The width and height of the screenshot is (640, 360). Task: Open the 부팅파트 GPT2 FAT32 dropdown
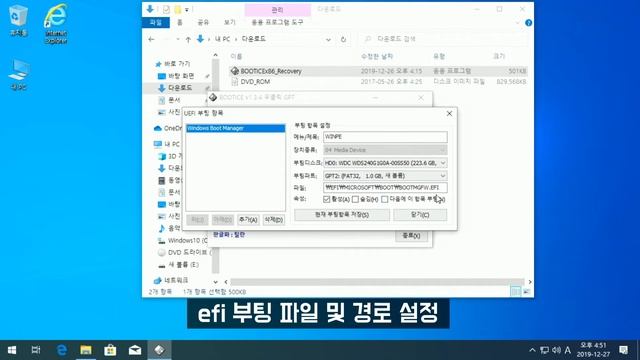(385, 176)
